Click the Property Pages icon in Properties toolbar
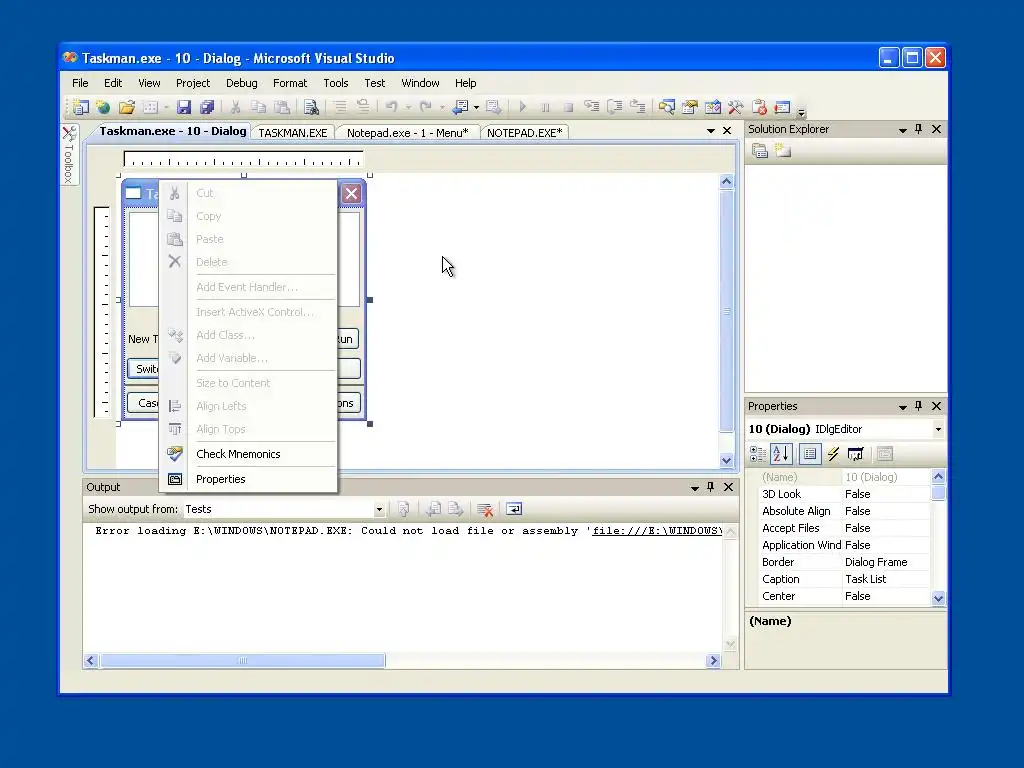Screen dimensions: 1024x768 pos(885,454)
